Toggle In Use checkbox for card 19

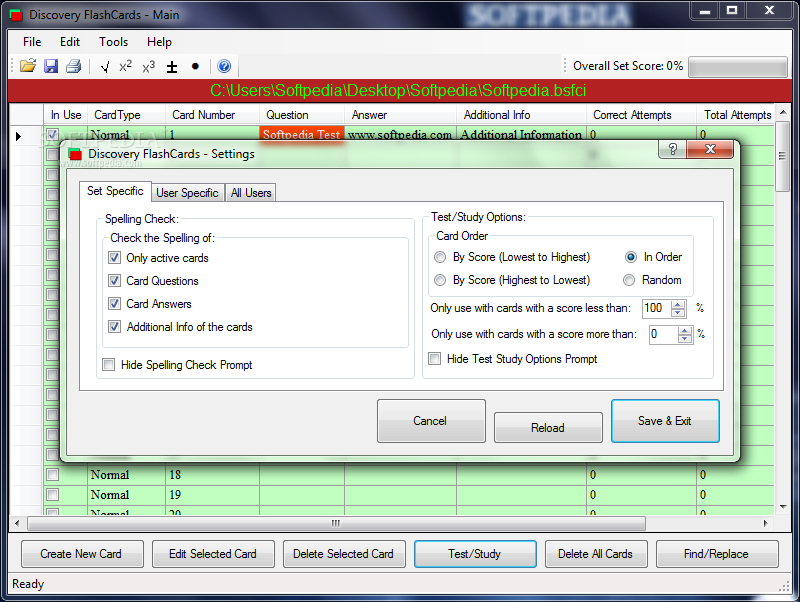coord(53,495)
